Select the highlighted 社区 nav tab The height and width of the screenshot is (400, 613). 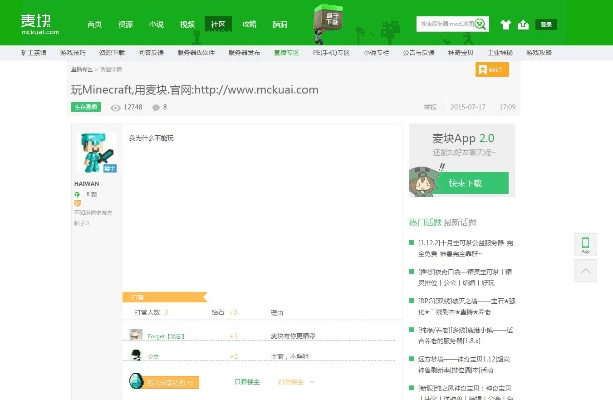(218, 24)
